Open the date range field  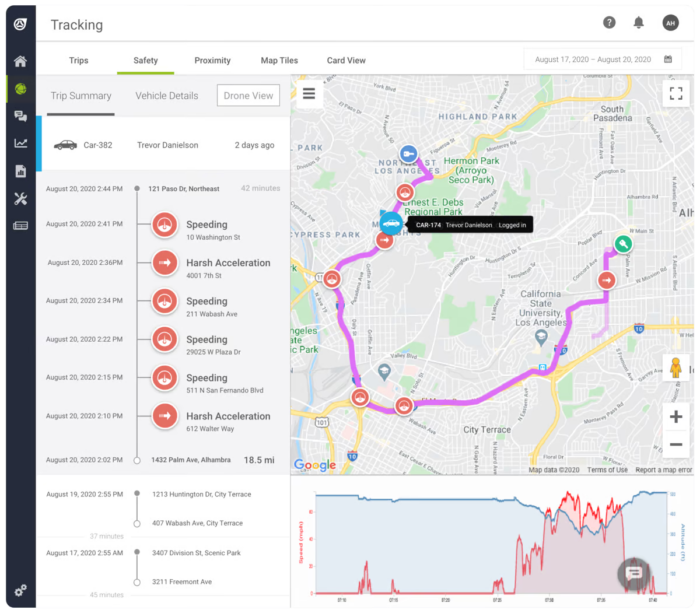point(603,59)
